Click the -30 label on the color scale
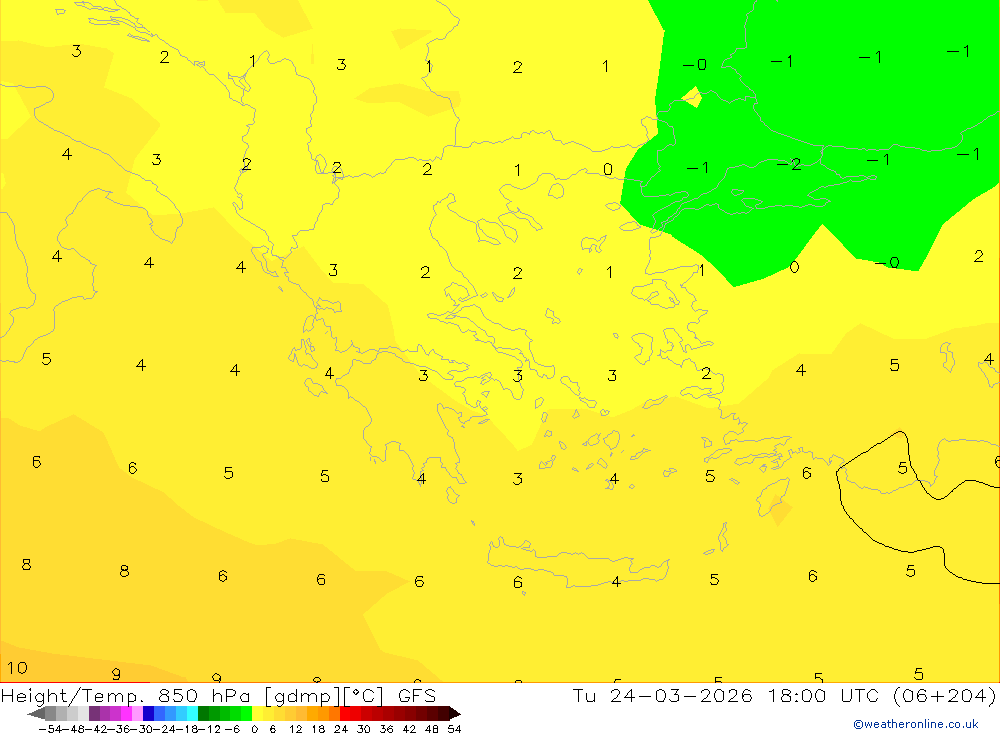Image resolution: width=1000 pixels, height=733 pixels. (x=142, y=729)
